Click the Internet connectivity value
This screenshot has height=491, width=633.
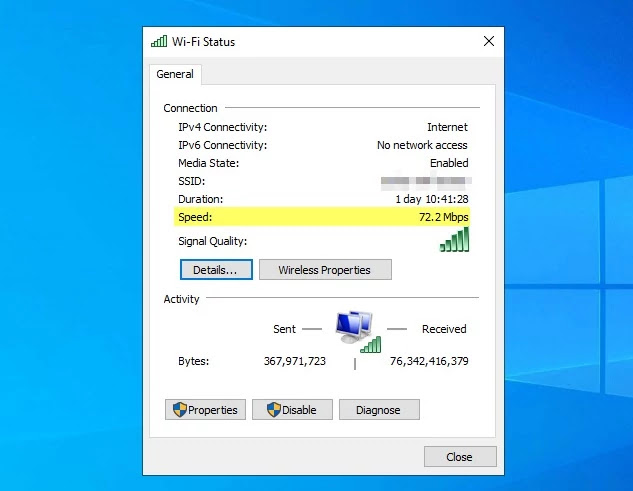pos(447,127)
